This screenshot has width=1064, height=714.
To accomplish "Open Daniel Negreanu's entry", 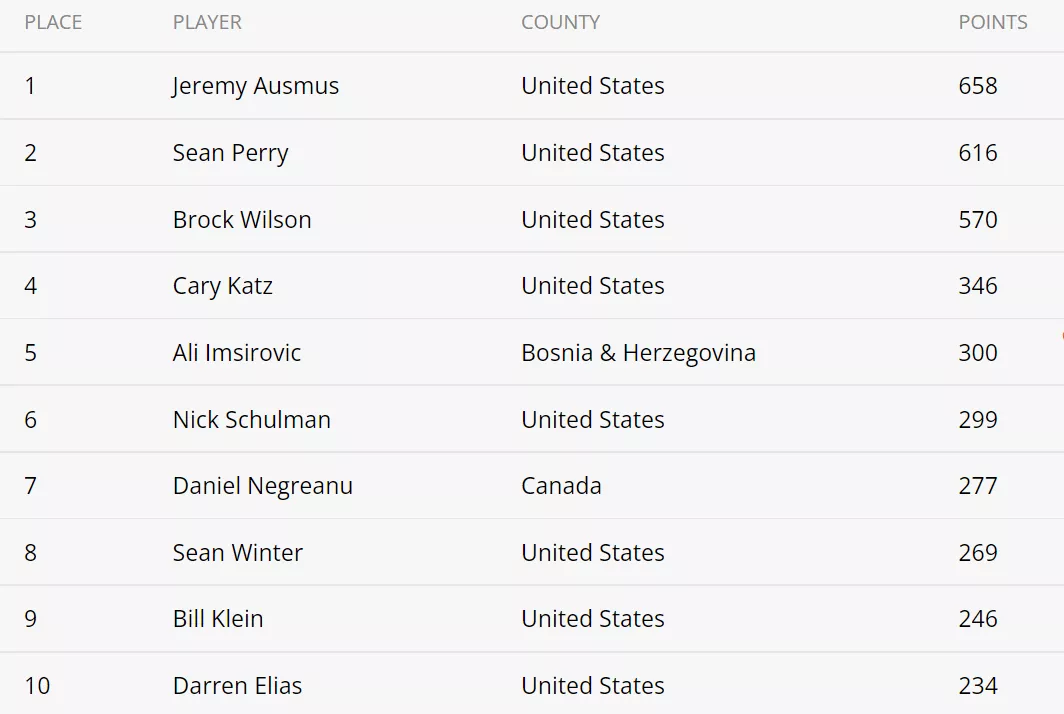I will (263, 487).
